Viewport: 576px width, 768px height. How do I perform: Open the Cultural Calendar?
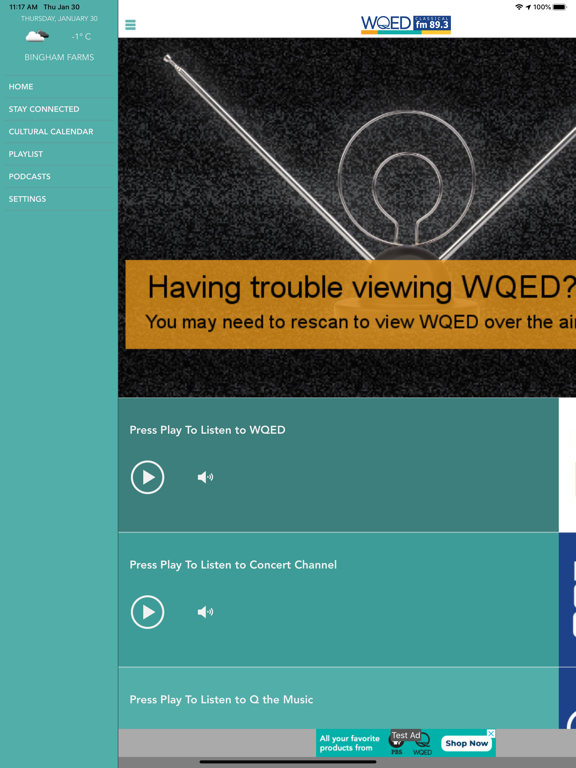59,132
